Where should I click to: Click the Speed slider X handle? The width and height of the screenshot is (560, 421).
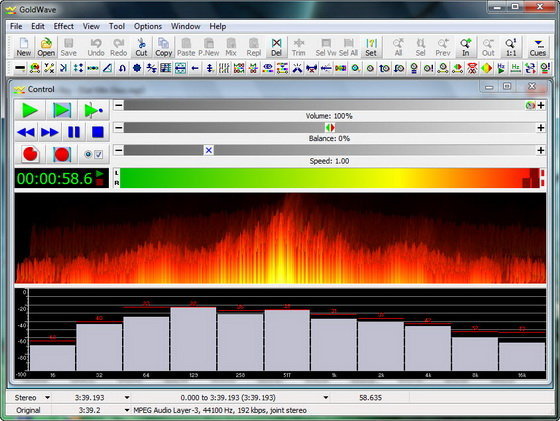[x=209, y=150]
